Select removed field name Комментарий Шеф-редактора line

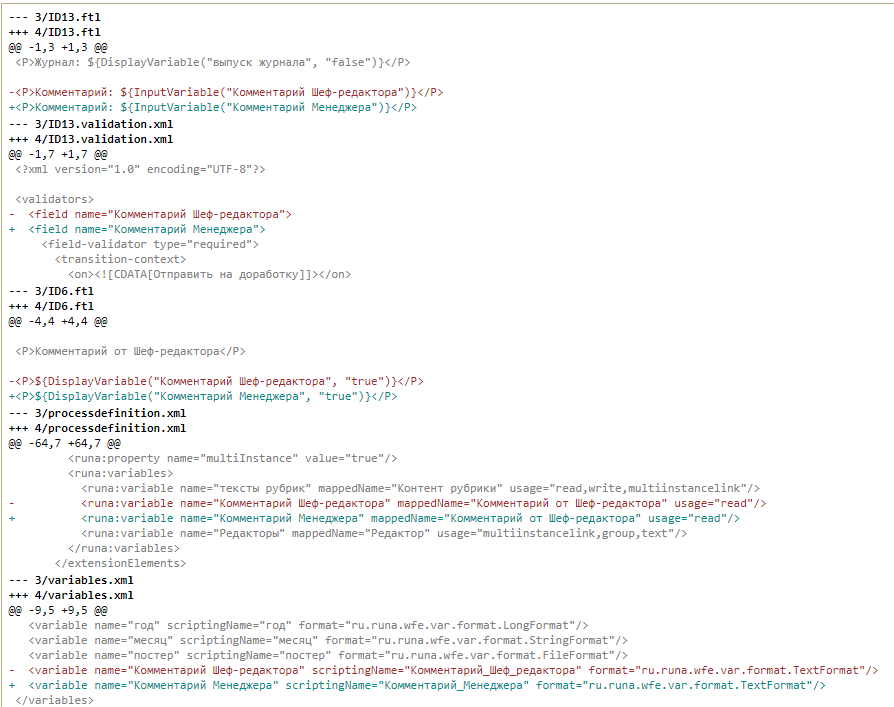coord(151,214)
